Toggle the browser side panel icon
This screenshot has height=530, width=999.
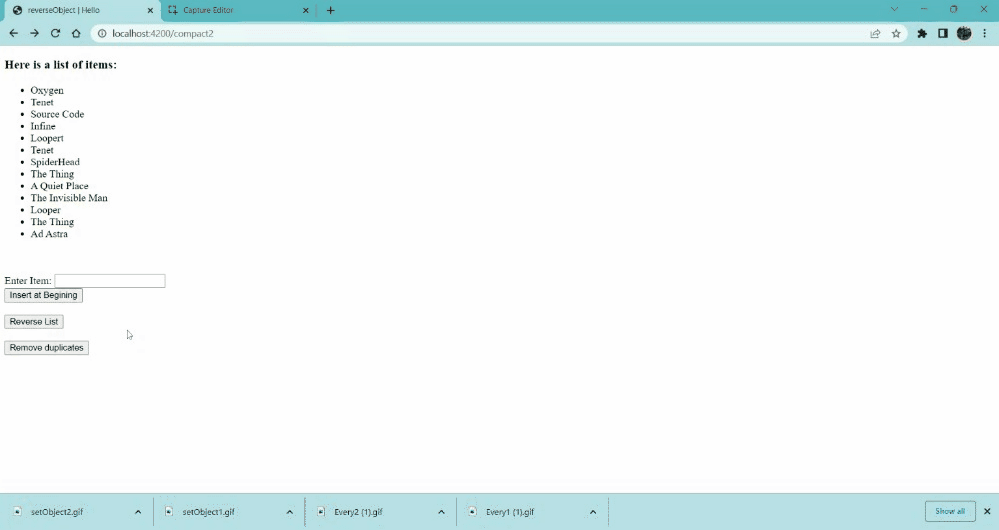coord(943,34)
